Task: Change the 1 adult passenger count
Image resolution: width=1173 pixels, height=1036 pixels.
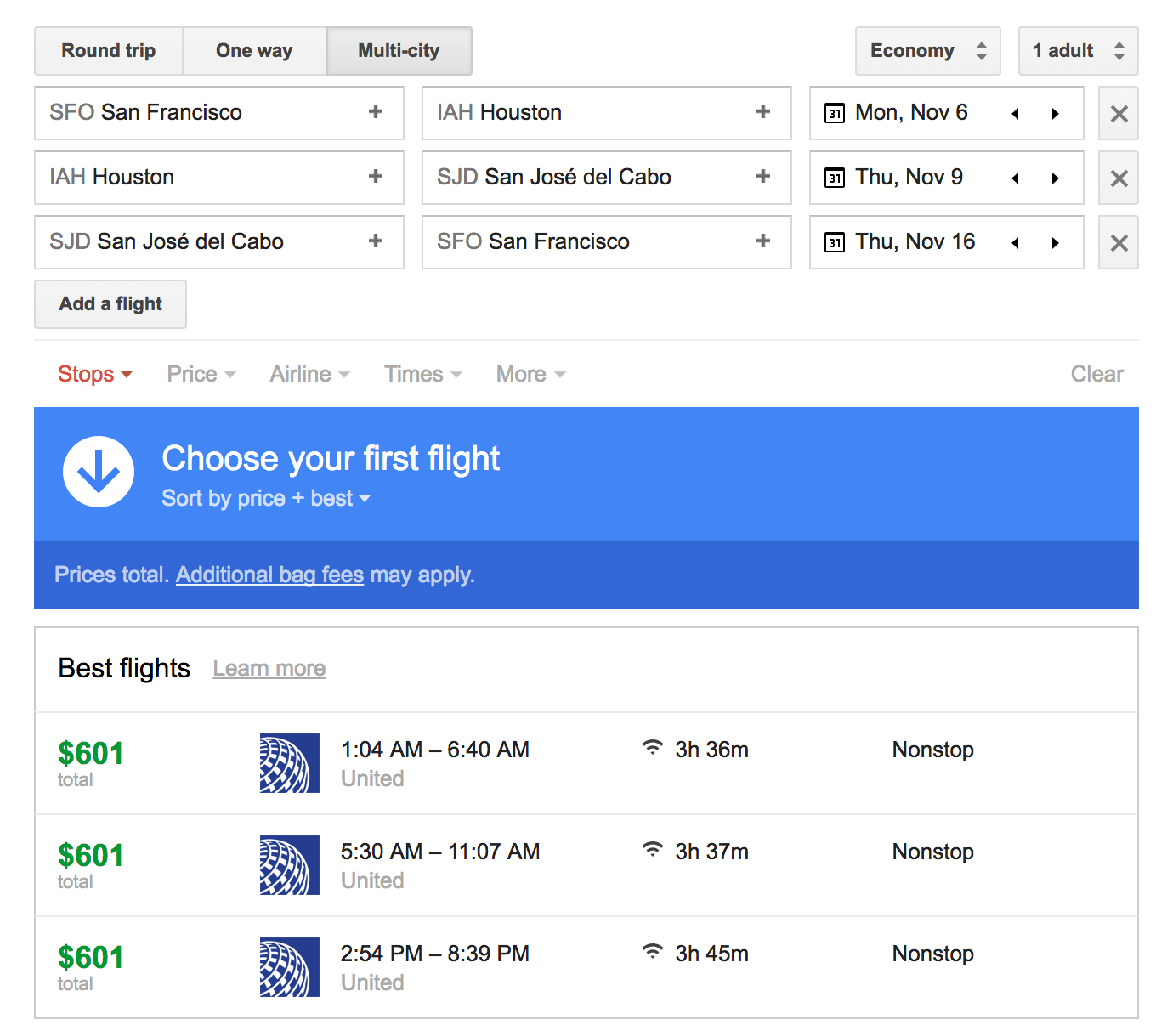Action: pos(1077,50)
